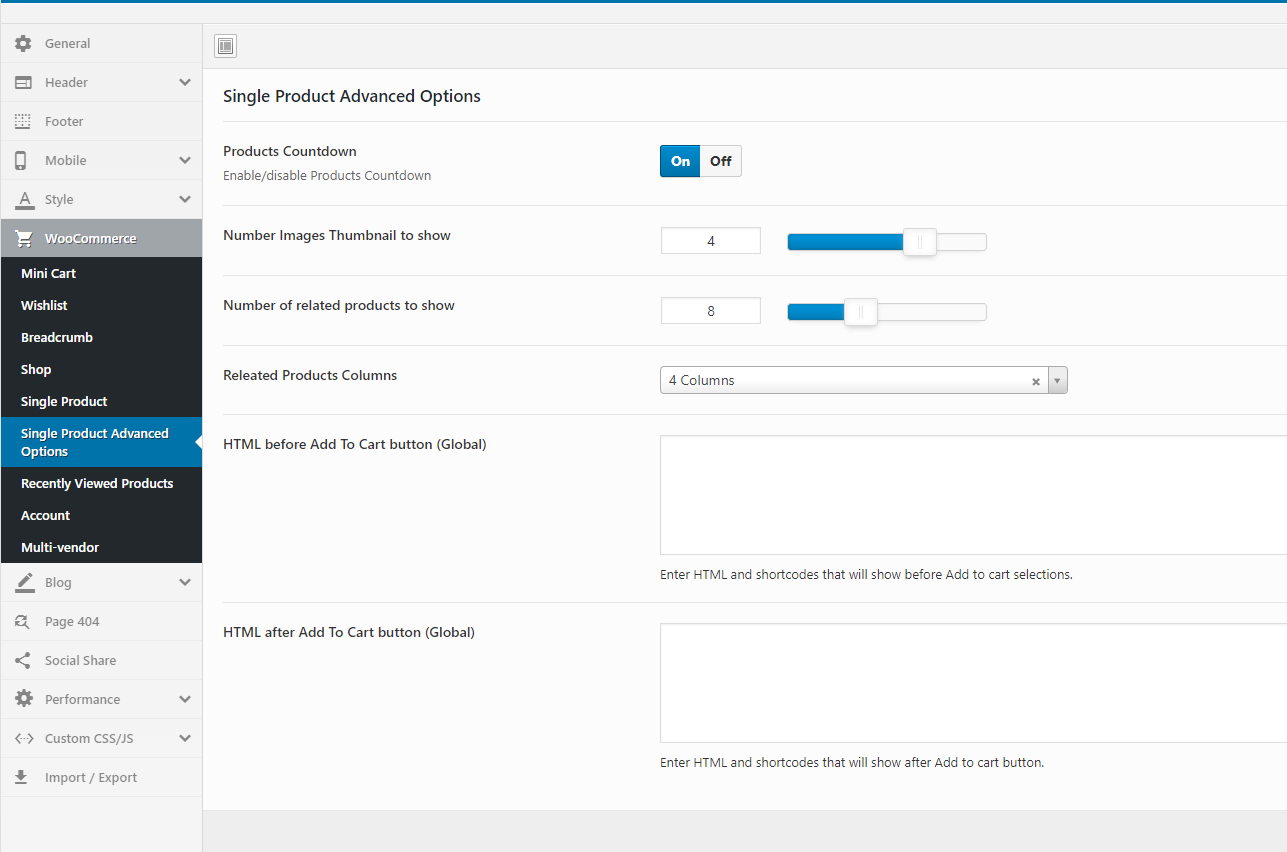The image size is (1287, 852).
Task: Expand the Header section chevron
Action: coord(185,83)
